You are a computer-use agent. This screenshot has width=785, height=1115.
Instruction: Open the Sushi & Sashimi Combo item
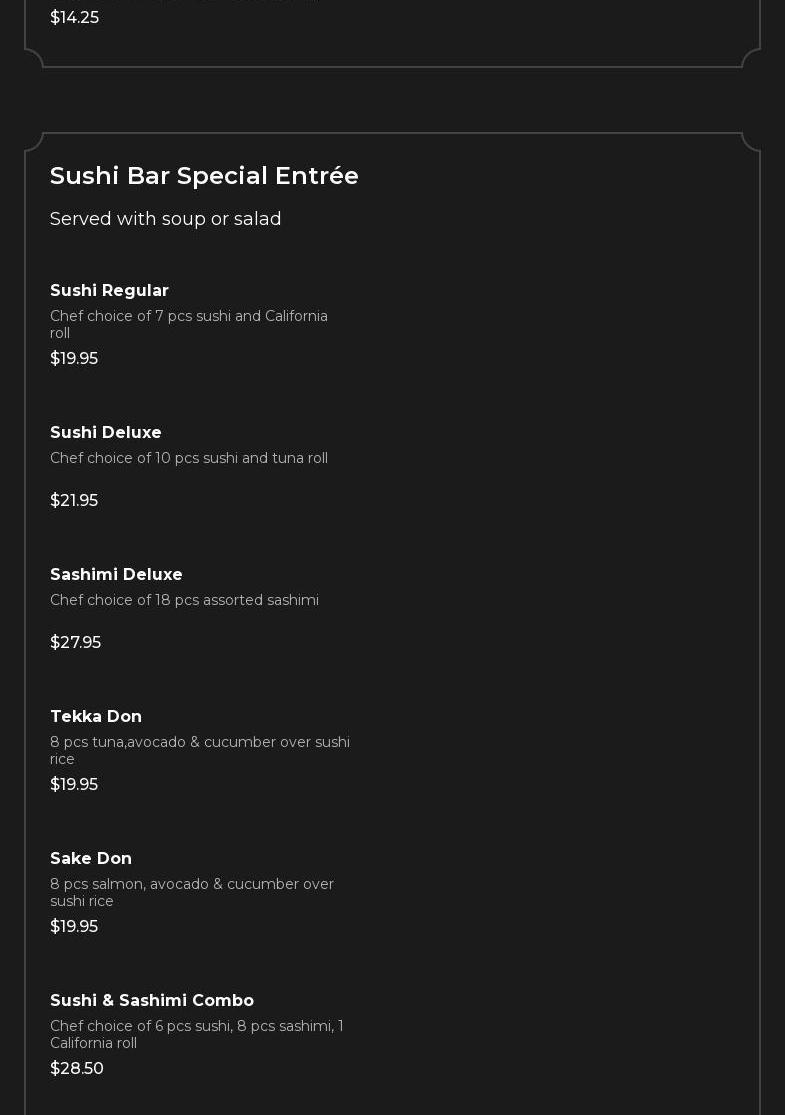coord(152,1001)
